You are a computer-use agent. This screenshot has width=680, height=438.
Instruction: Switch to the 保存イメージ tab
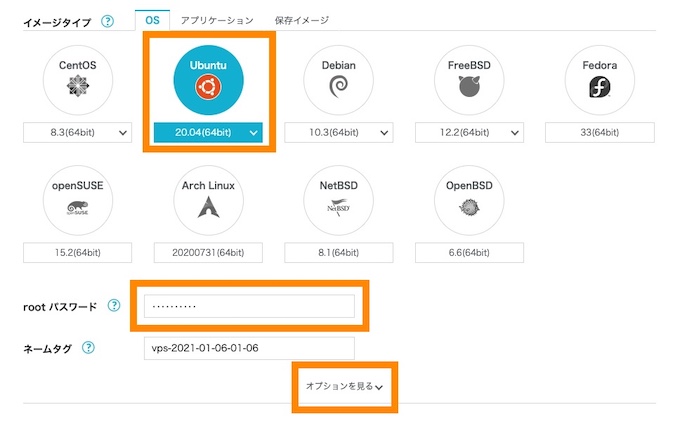(302, 20)
